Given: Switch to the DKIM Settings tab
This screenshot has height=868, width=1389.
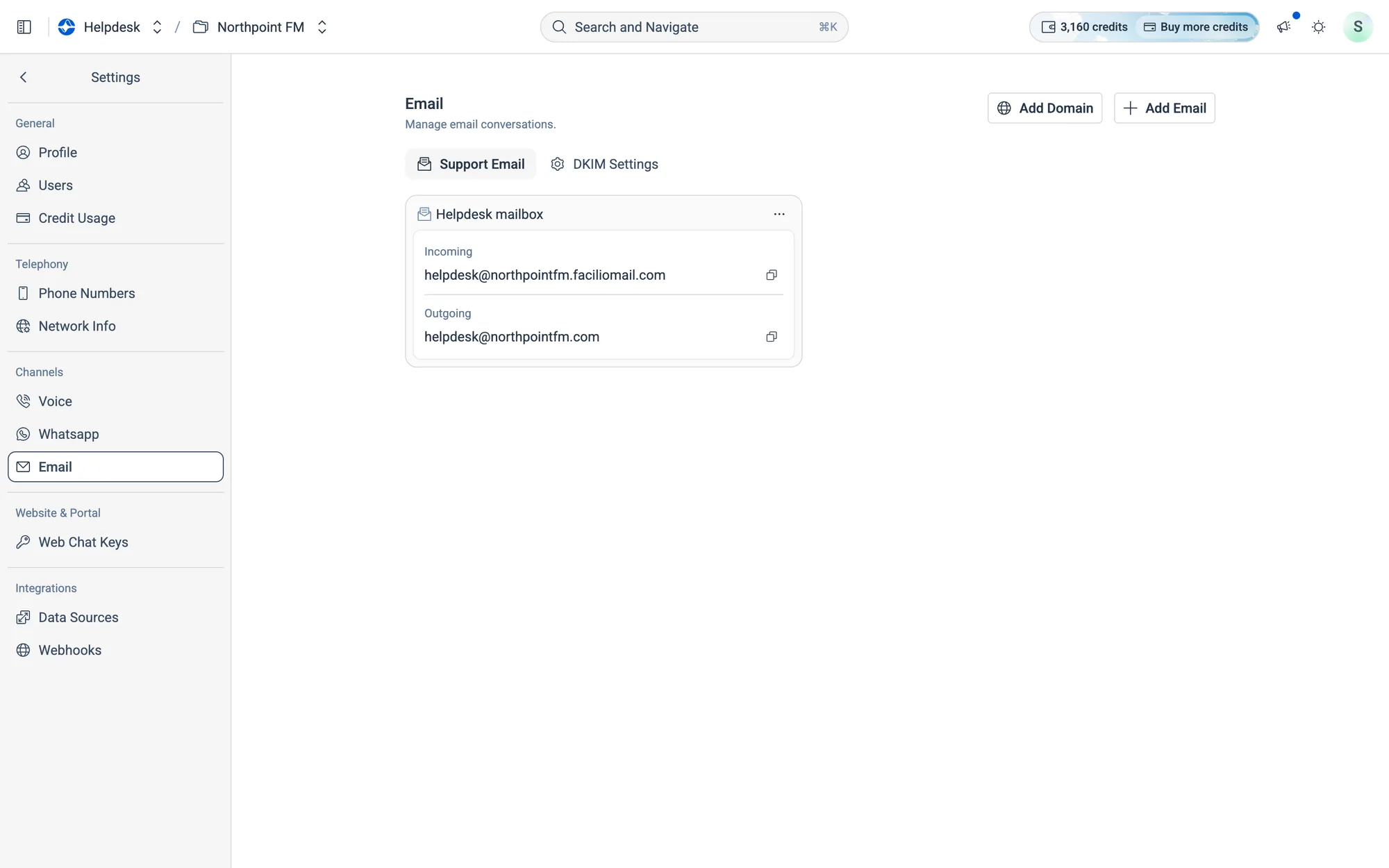Looking at the screenshot, I should click(604, 165).
